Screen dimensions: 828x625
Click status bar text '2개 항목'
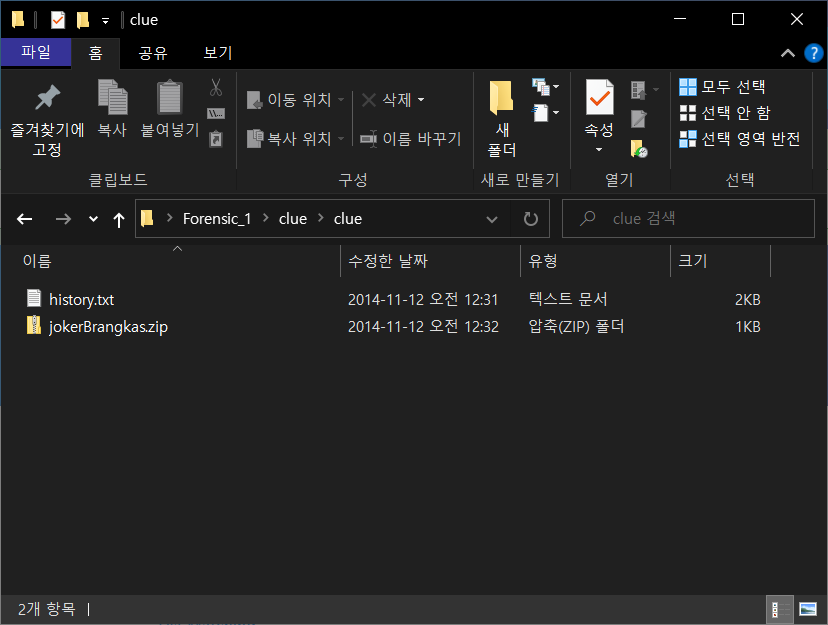pyautogui.click(x=46, y=609)
